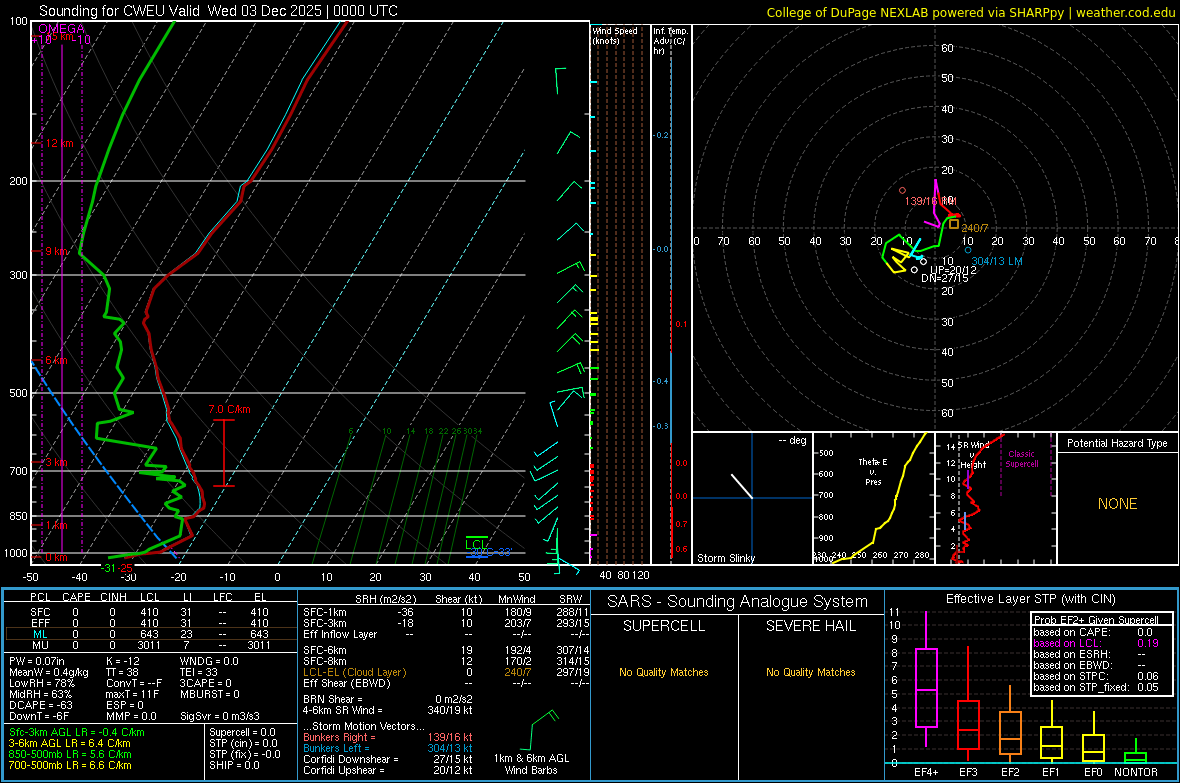
Task: Click the 'K = -12' index value
Action: [x=123, y=661]
